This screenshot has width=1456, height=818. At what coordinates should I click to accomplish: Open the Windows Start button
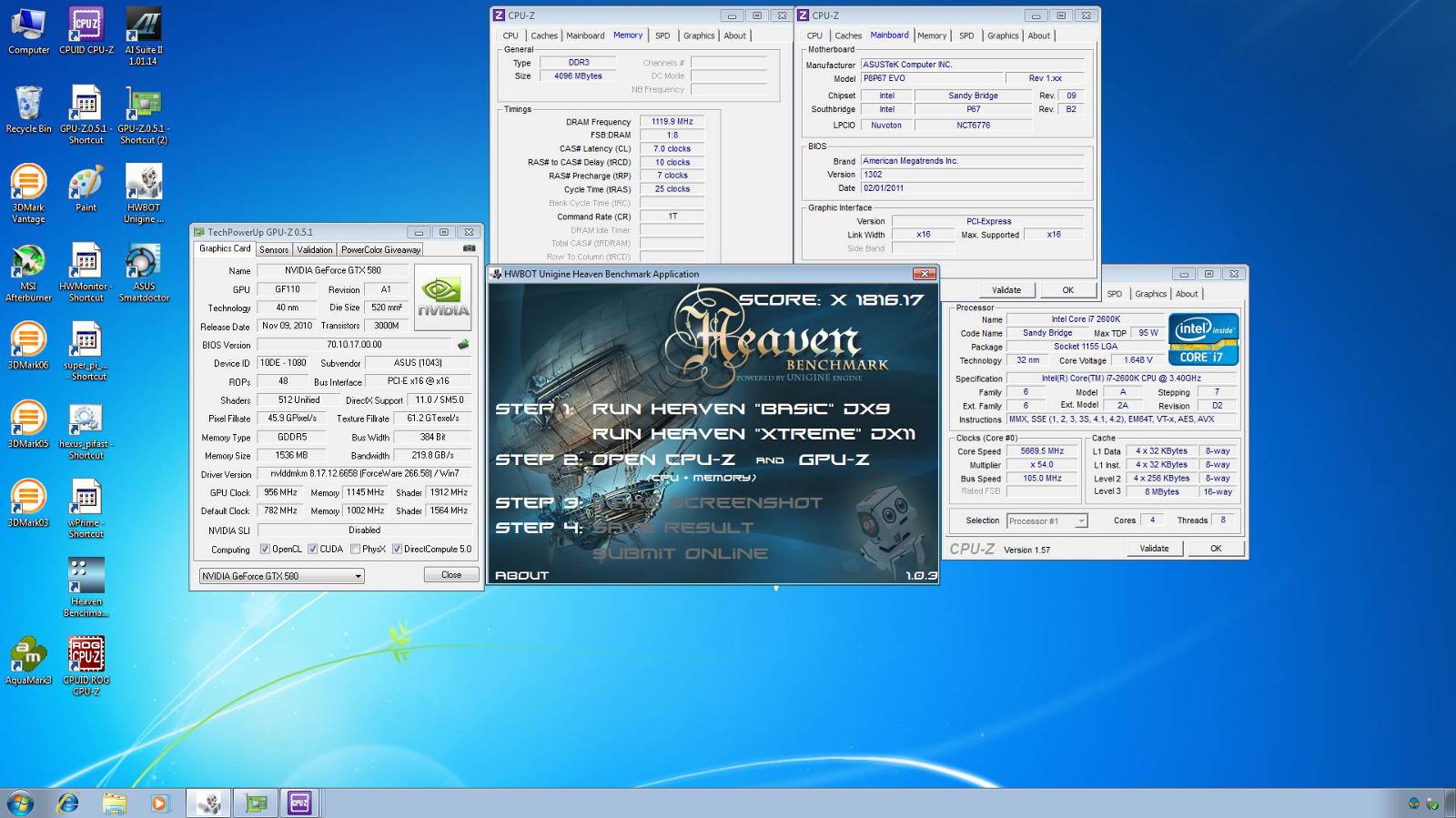point(20,803)
